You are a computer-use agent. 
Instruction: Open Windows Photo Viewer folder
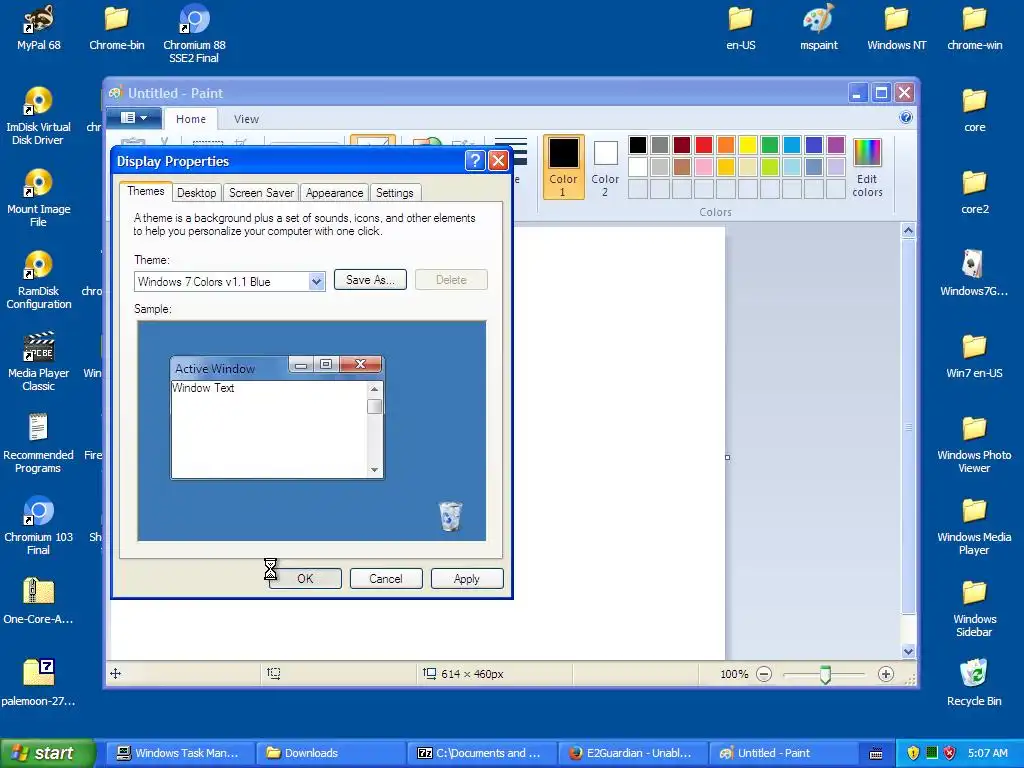pos(974,444)
